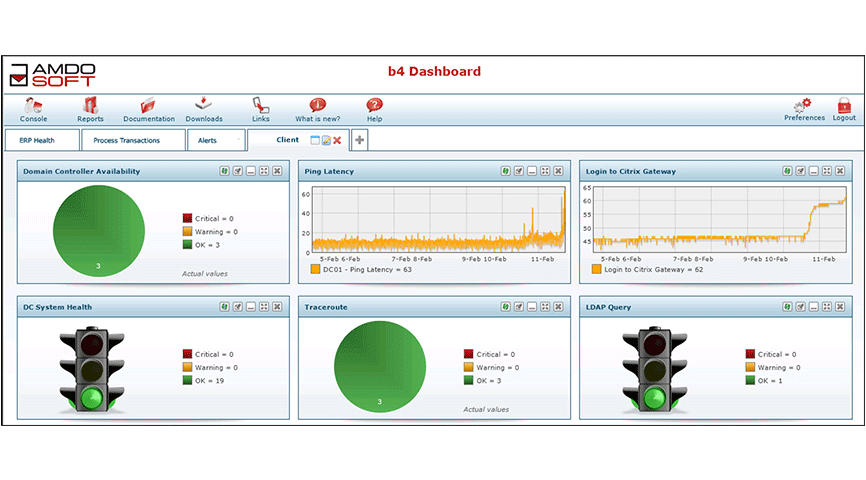
Task: Click 'DC01 - Ping Latency = 63' label
Action: pos(367,270)
